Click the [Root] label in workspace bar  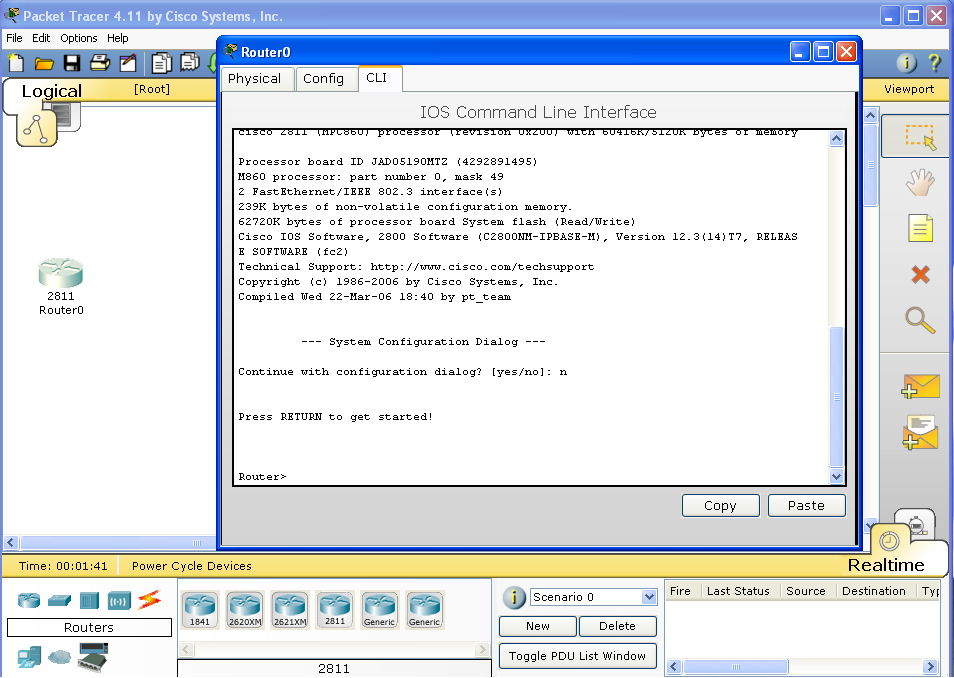point(152,89)
